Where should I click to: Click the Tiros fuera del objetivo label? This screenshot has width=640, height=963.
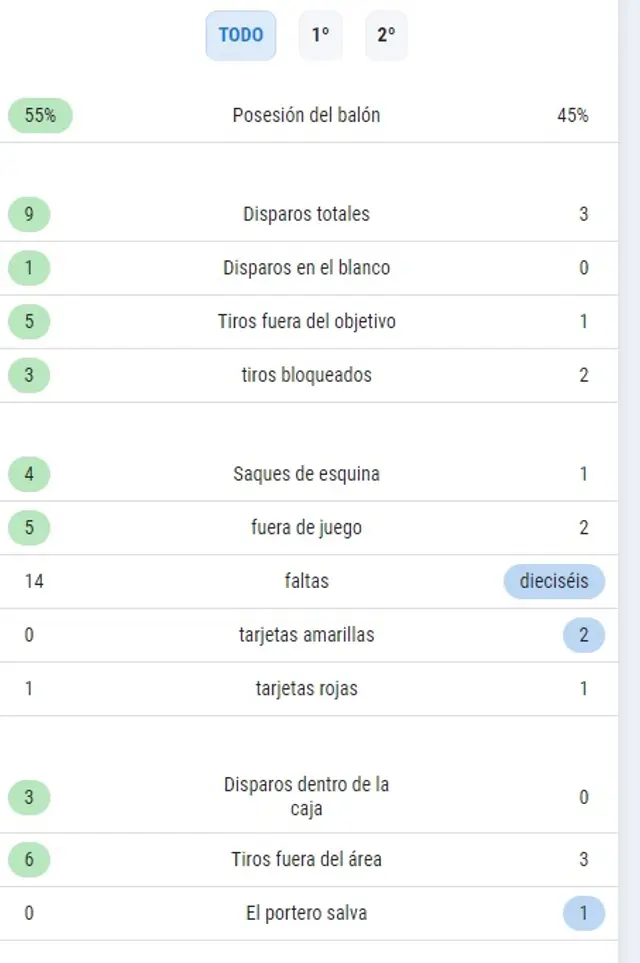coord(306,322)
